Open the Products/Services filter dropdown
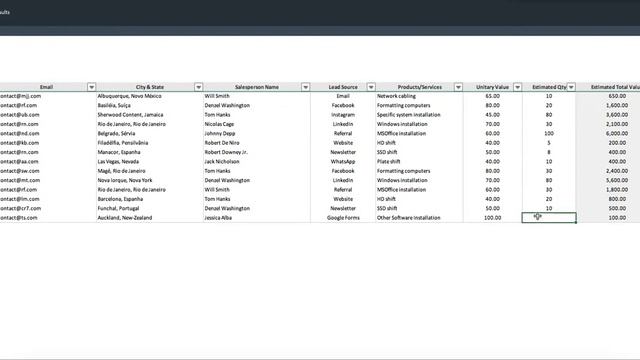 [x=458, y=87]
